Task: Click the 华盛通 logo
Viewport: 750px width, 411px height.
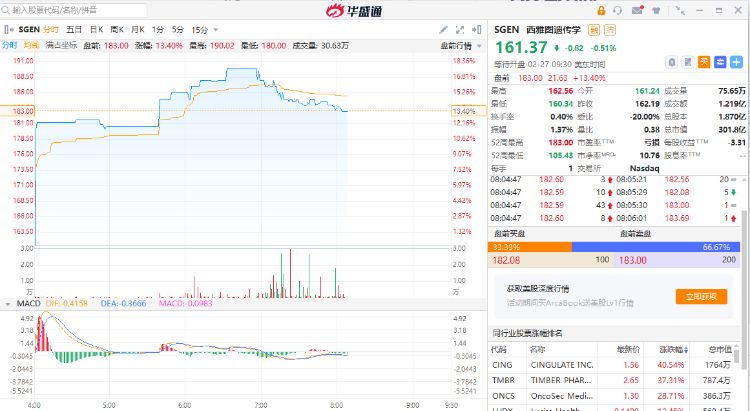Action: (x=354, y=11)
